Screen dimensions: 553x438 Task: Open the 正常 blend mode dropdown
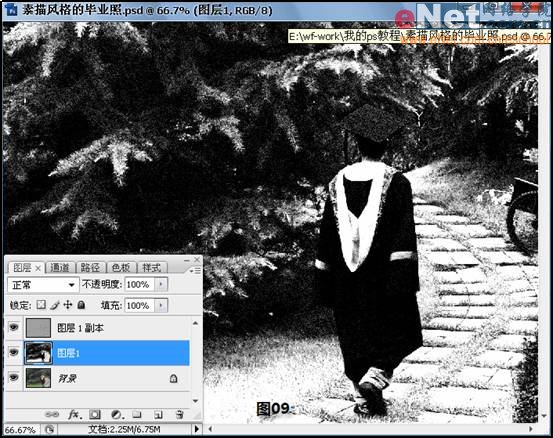[x=43, y=285]
